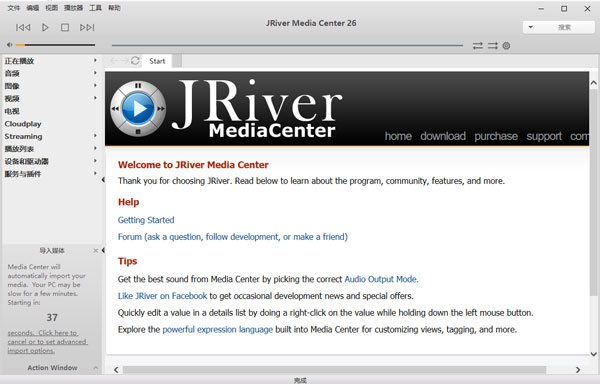The width and height of the screenshot is (600, 384).
Task: Open the download link in banner
Action: pyautogui.click(x=443, y=136)
